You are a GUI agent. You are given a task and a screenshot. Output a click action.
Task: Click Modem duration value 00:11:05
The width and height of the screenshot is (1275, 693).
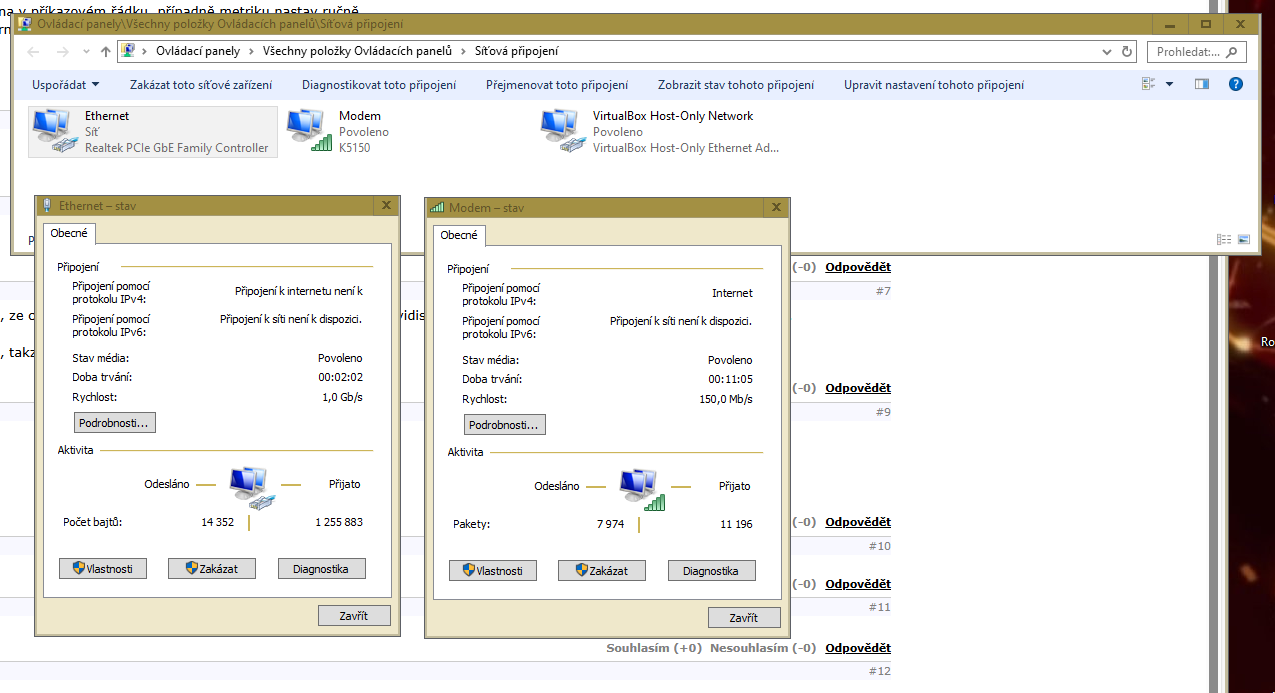click(730, 379)
